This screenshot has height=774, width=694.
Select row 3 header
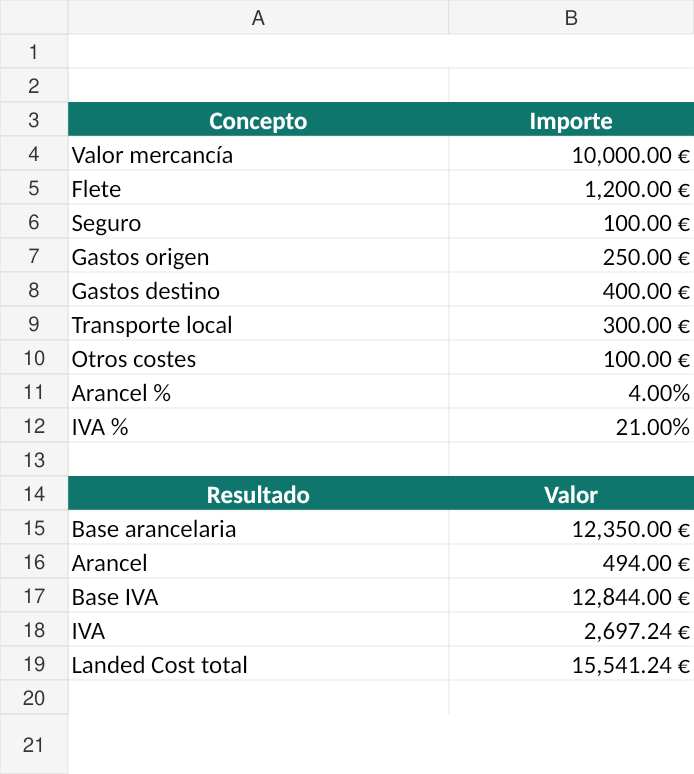(34, 119)
